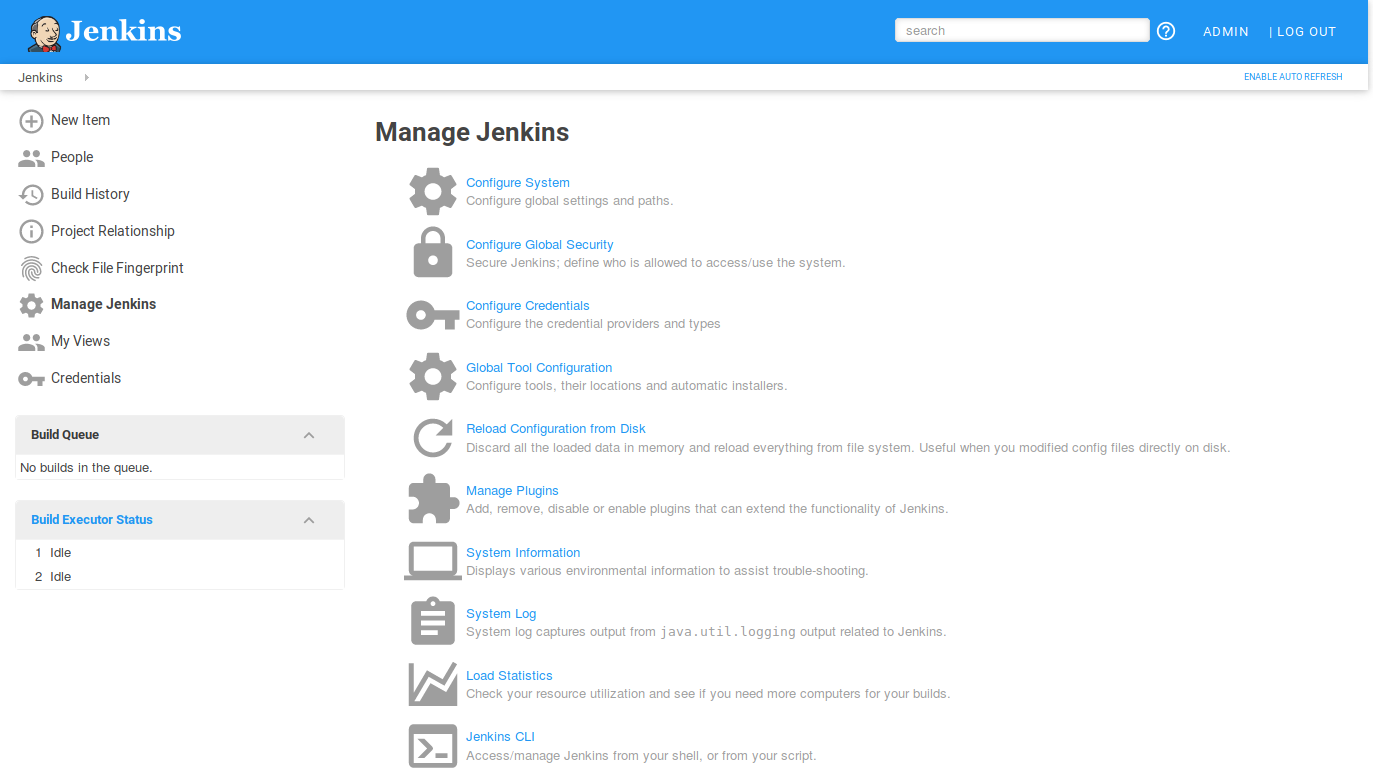The width and height of the screenshot is (1373, 771).
Task: Select the clipboard icon for System Log
Action: (432, 621)
